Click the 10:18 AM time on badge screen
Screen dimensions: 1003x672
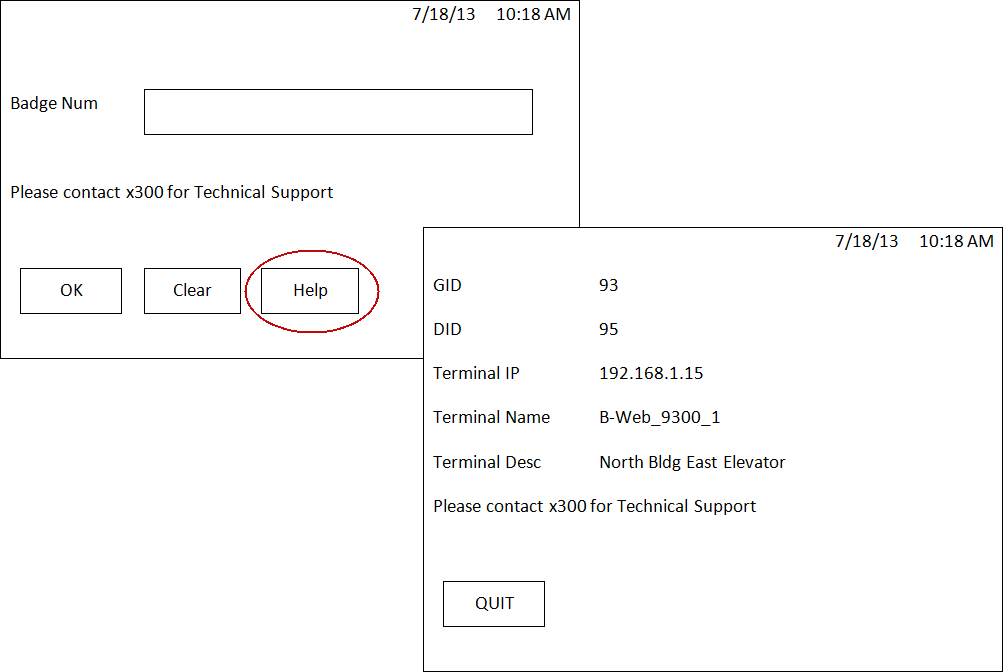(x=533, y=15)
